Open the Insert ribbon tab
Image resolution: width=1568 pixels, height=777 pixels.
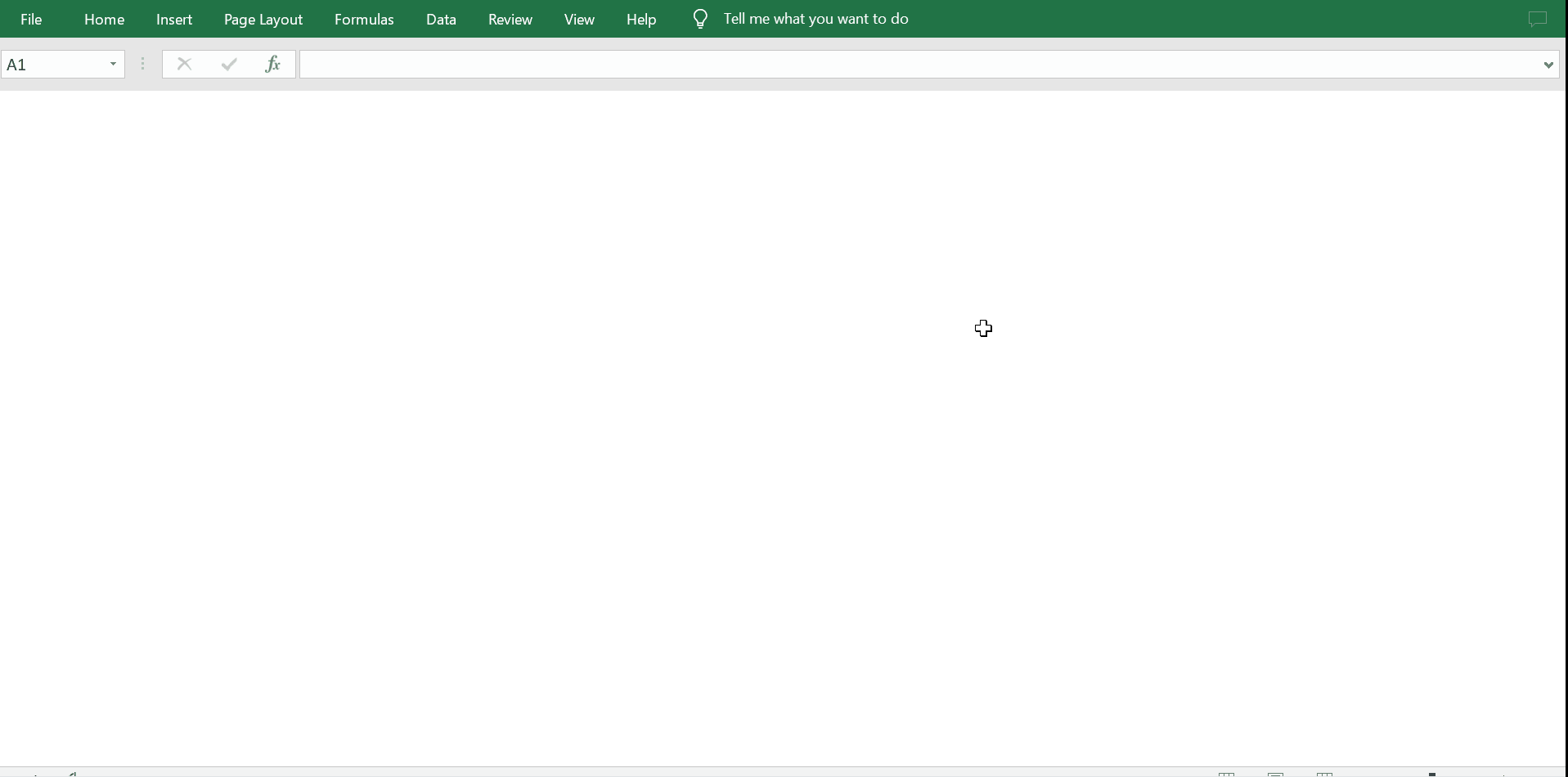click(174, 19)
